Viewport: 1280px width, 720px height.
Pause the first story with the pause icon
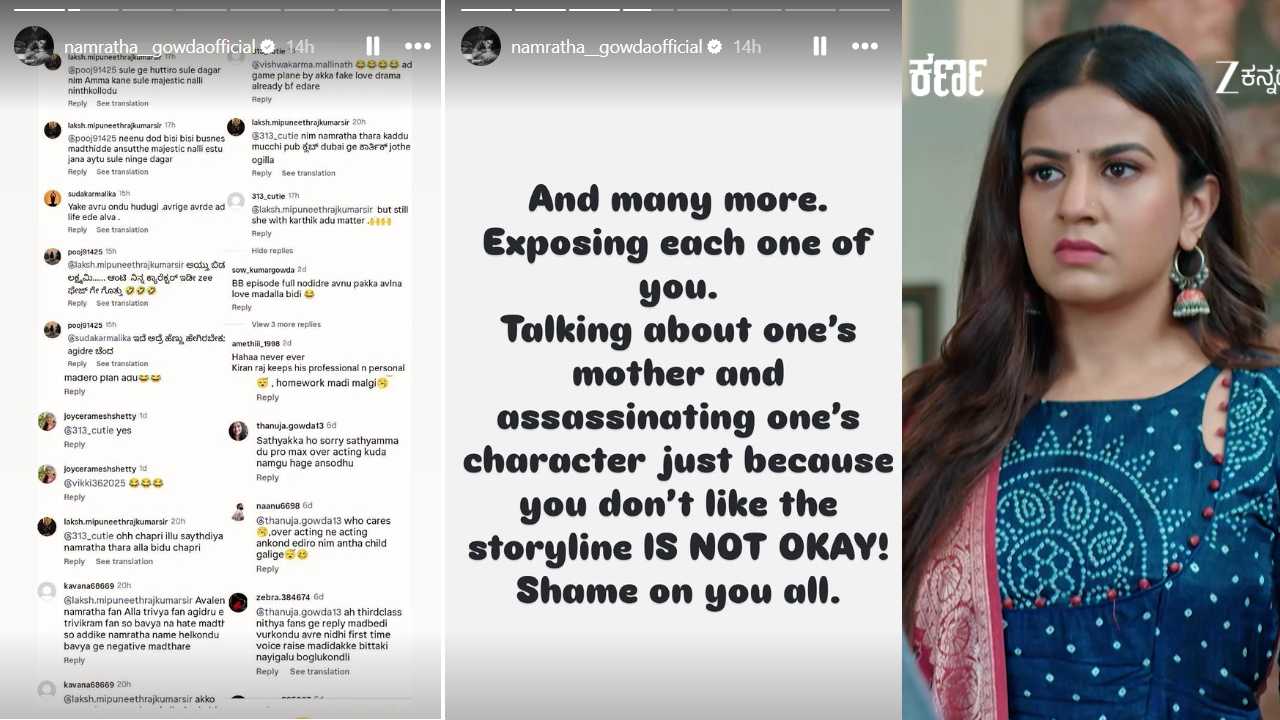373,46
